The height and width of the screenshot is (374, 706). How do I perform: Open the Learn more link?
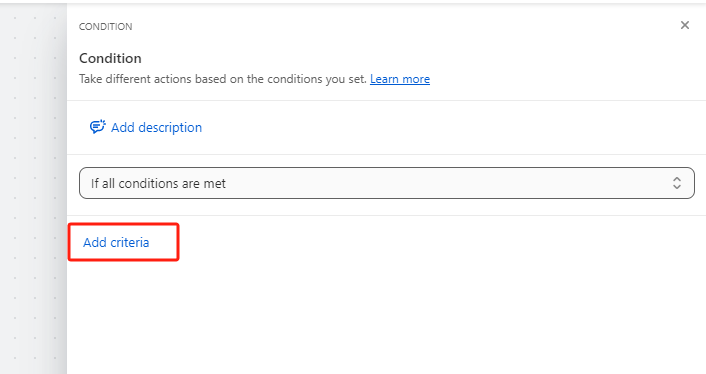400,79
